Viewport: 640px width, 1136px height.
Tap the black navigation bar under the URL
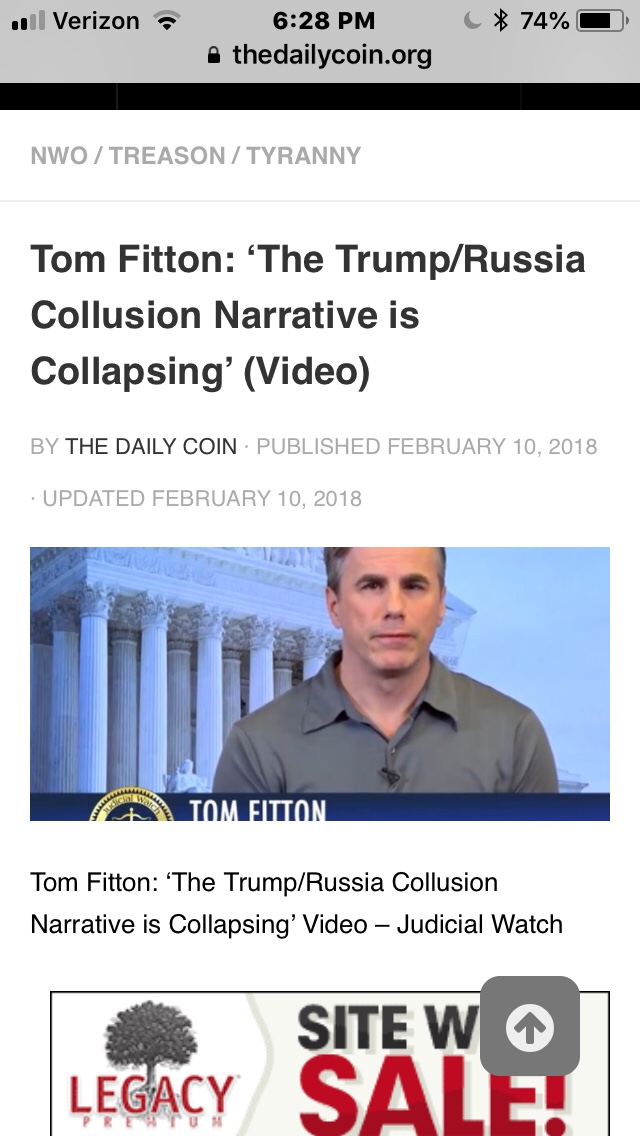click(x=320, y=96)
